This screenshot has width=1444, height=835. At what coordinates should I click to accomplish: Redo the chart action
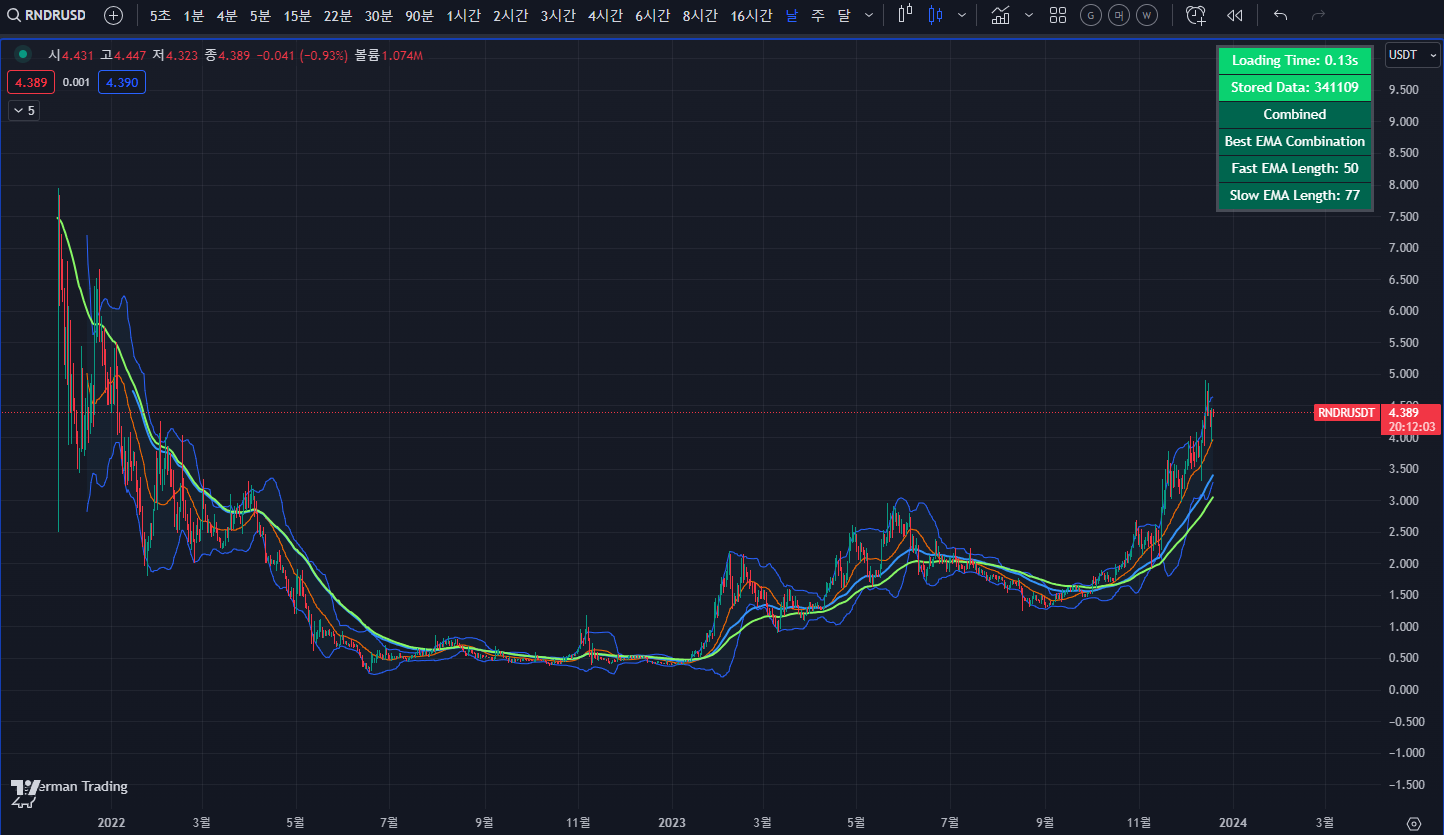tap(1318, 15)
